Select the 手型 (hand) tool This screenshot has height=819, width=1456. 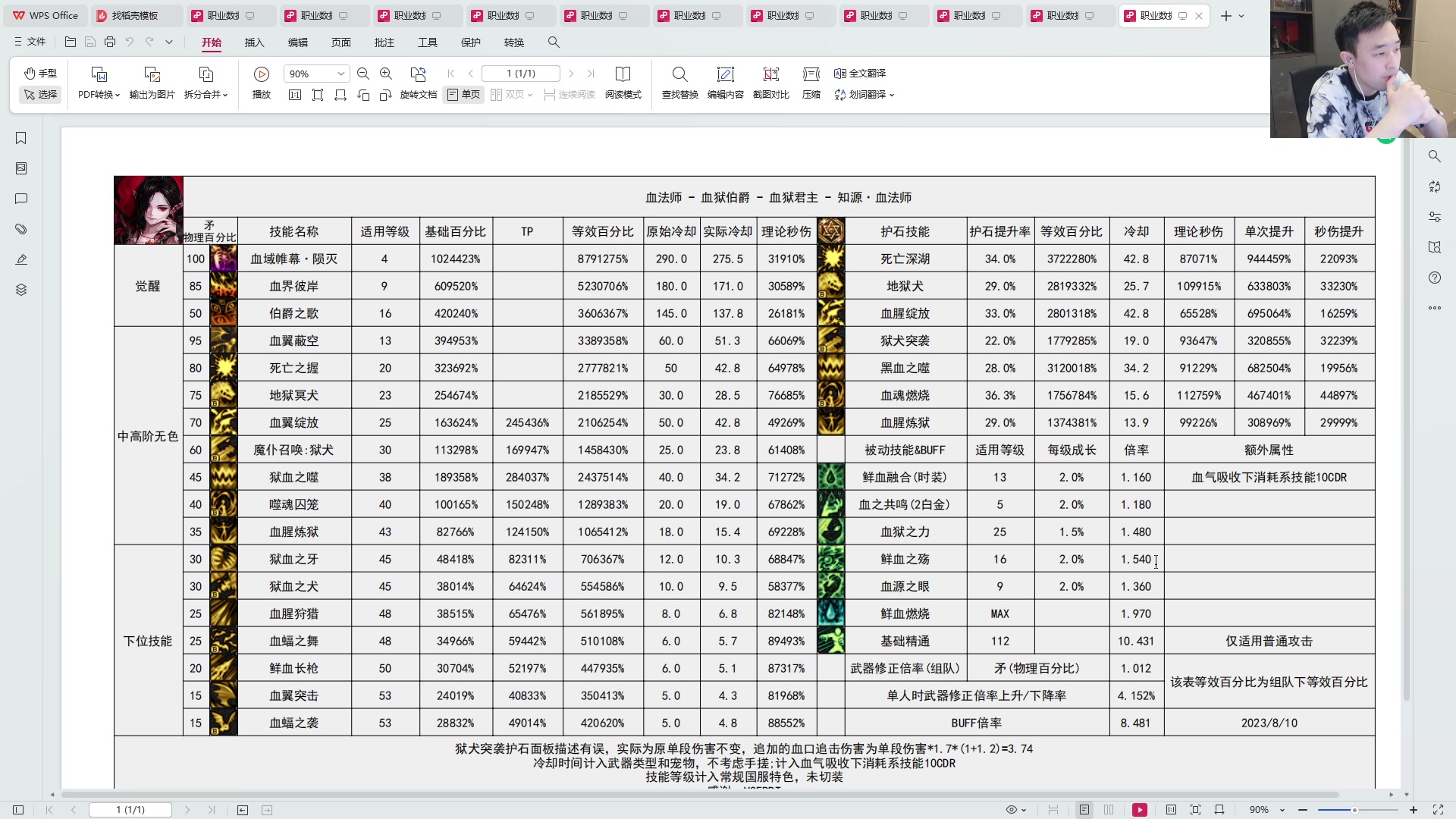click(x=39, y=74)
